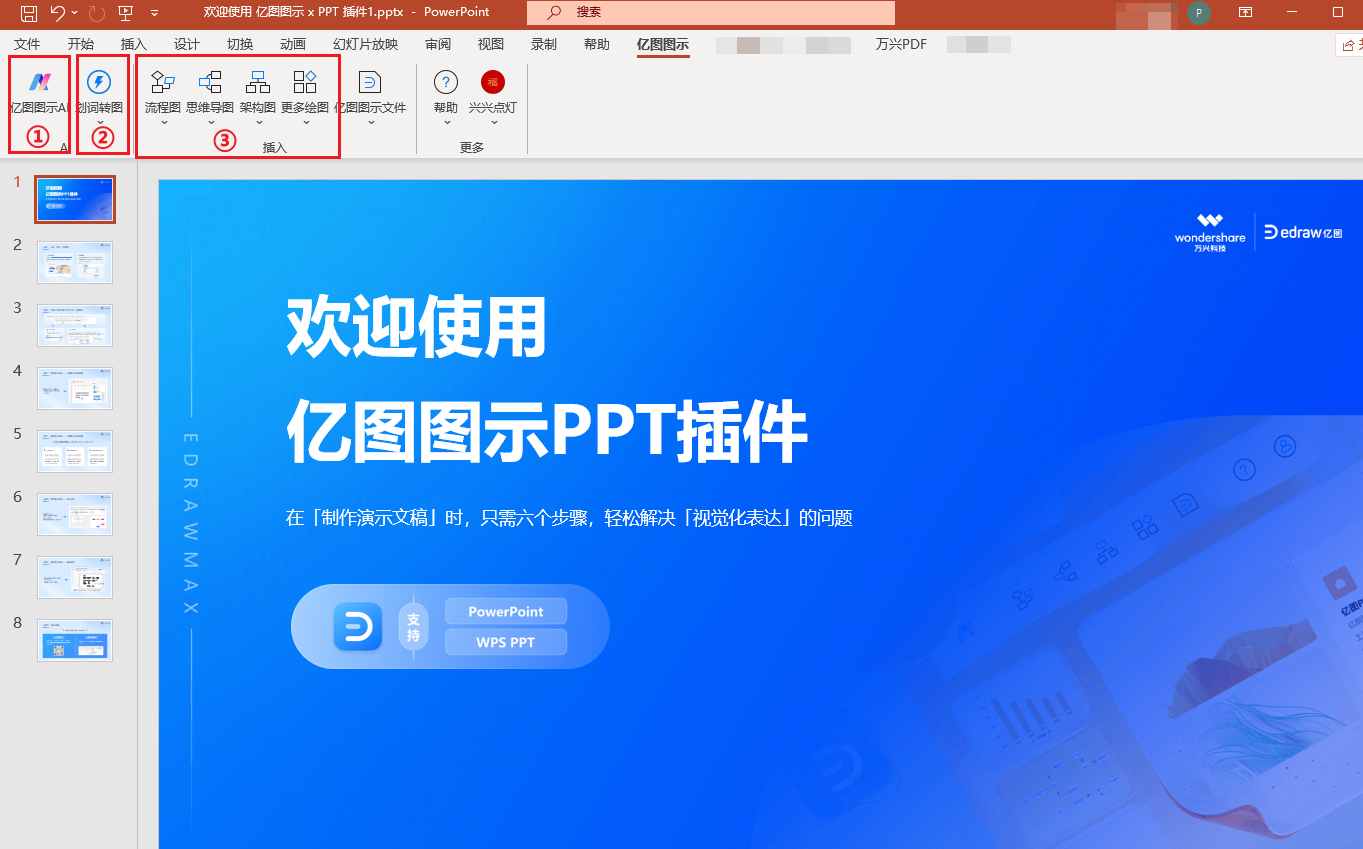Viewport: 1363px width, 849px height.
Task: Switch to the 幻灯片放映 tab
Action: (x=365, y=44)
